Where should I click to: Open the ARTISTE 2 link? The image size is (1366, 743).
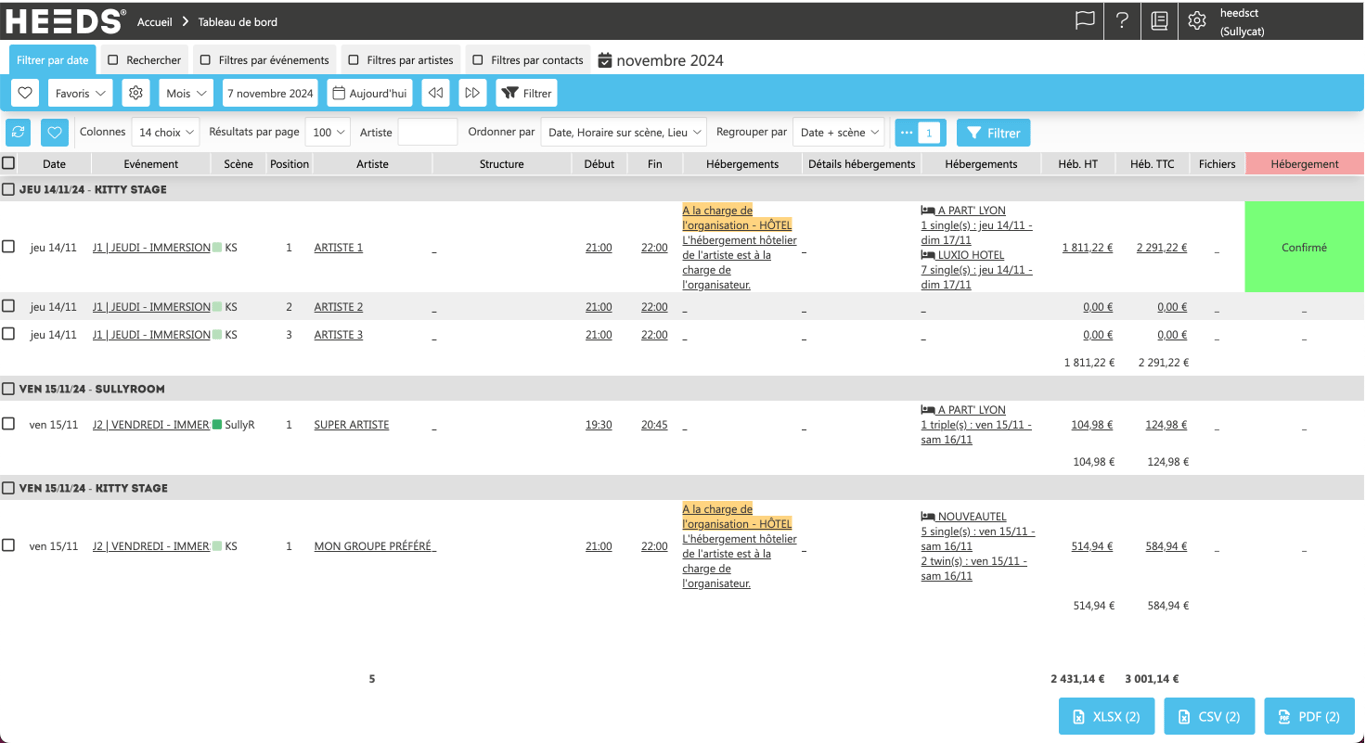(338, 307)
